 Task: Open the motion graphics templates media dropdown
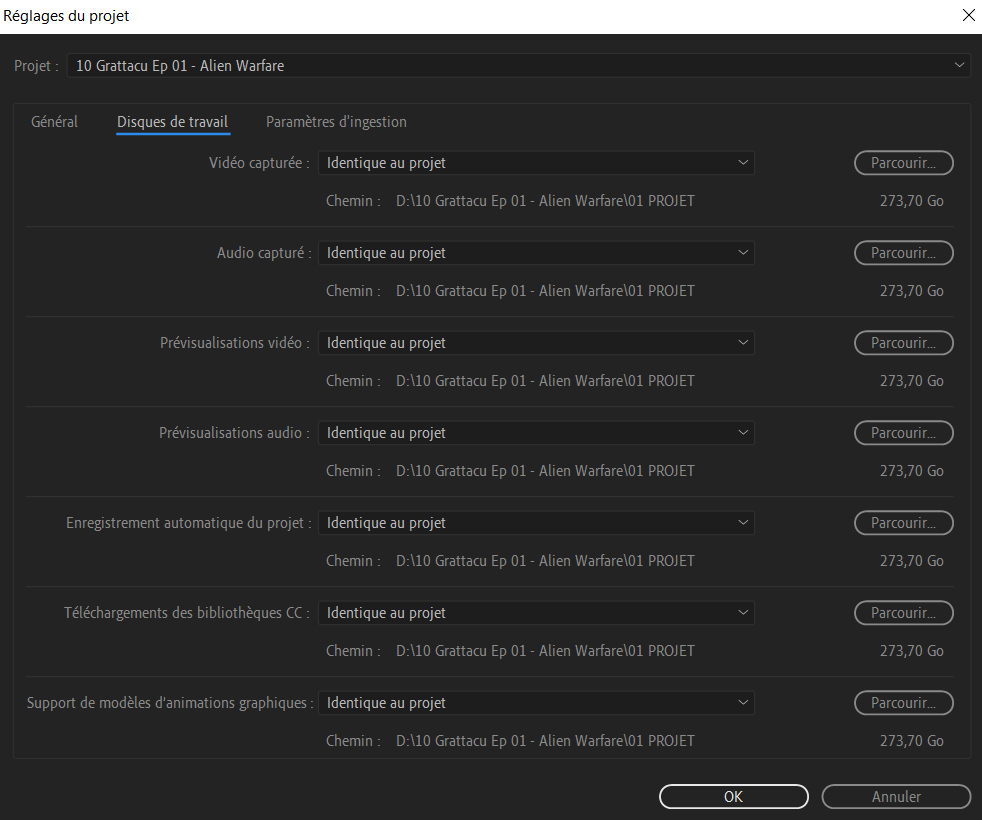tap(536, 702)
